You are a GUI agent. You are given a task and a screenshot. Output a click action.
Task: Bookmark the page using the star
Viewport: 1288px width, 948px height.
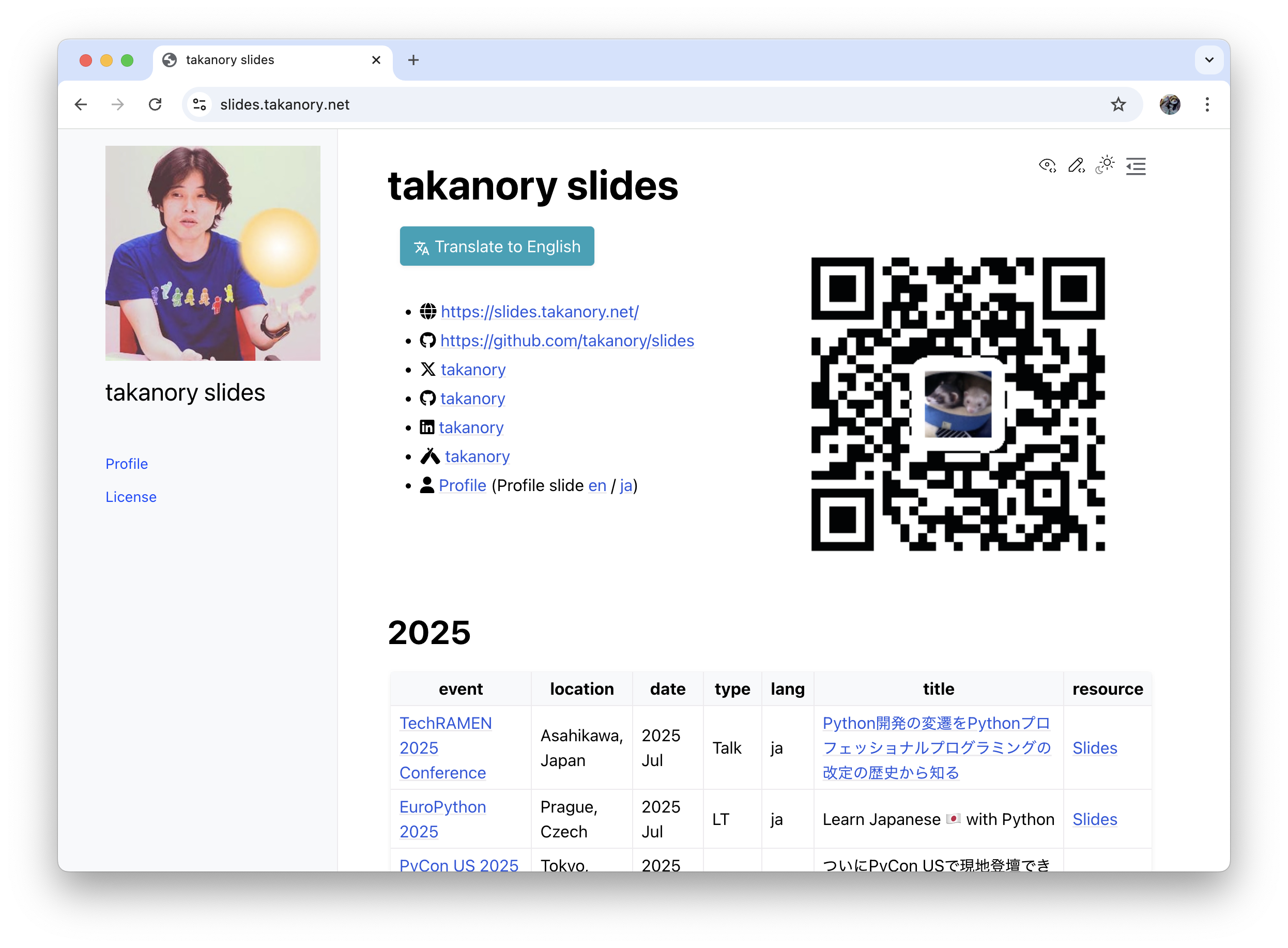1117,104
